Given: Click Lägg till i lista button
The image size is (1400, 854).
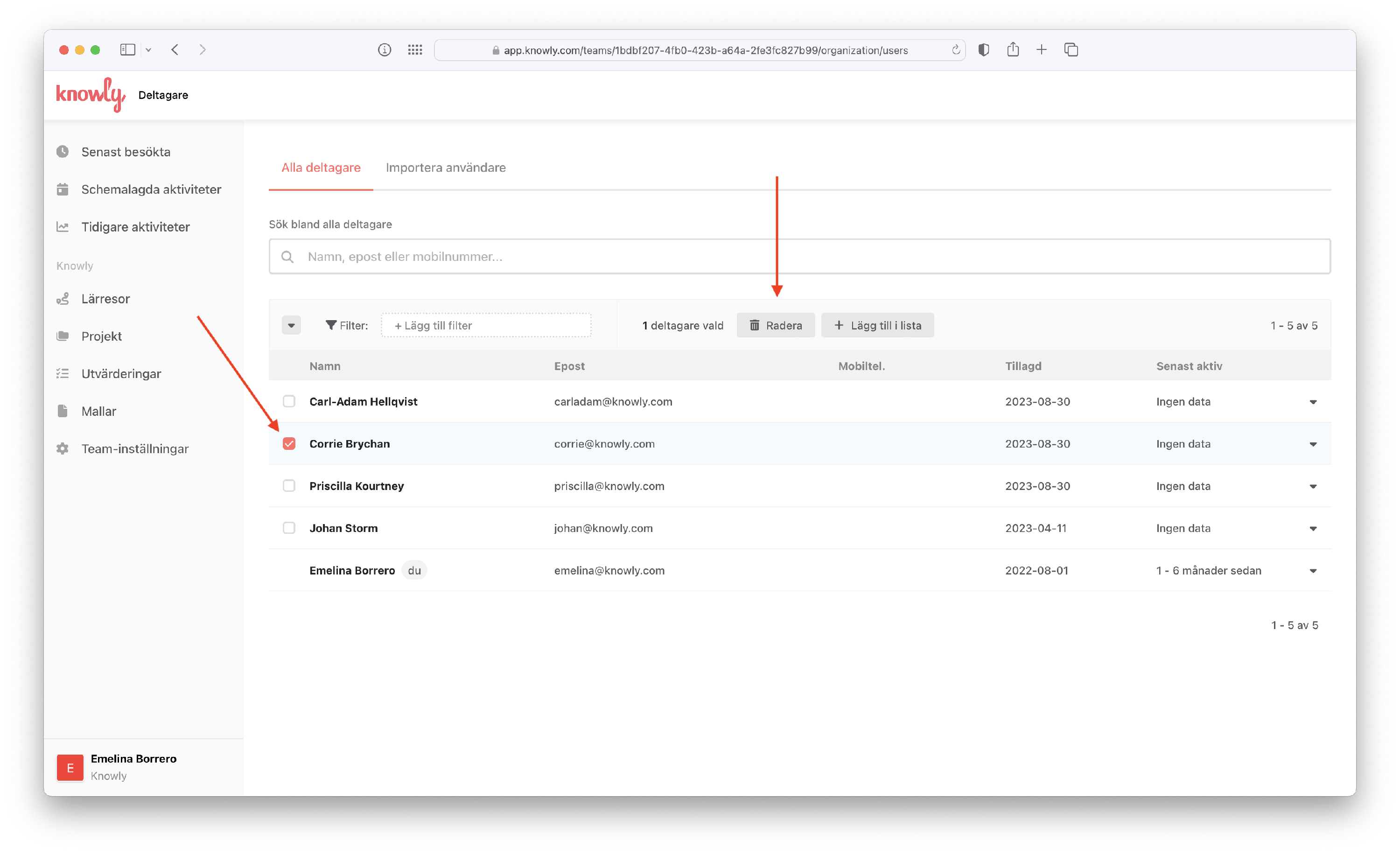Looking at the screenshot, I should click(x=877, y=326).
